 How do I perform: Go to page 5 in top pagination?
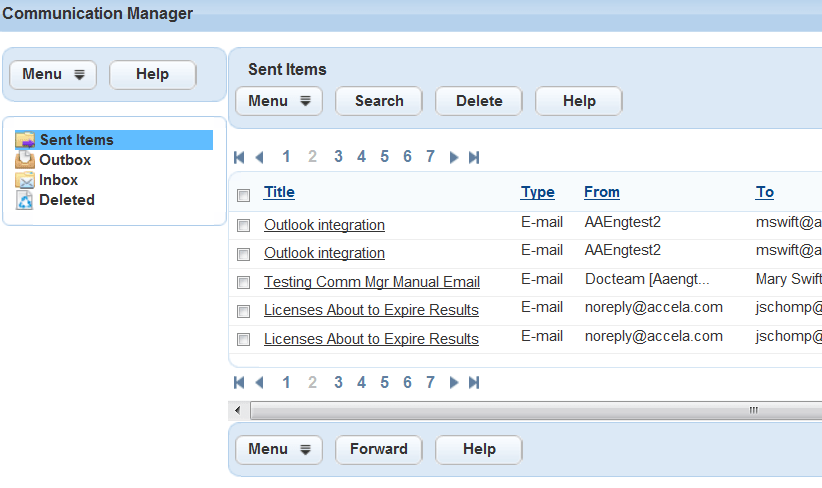[384, 156]
